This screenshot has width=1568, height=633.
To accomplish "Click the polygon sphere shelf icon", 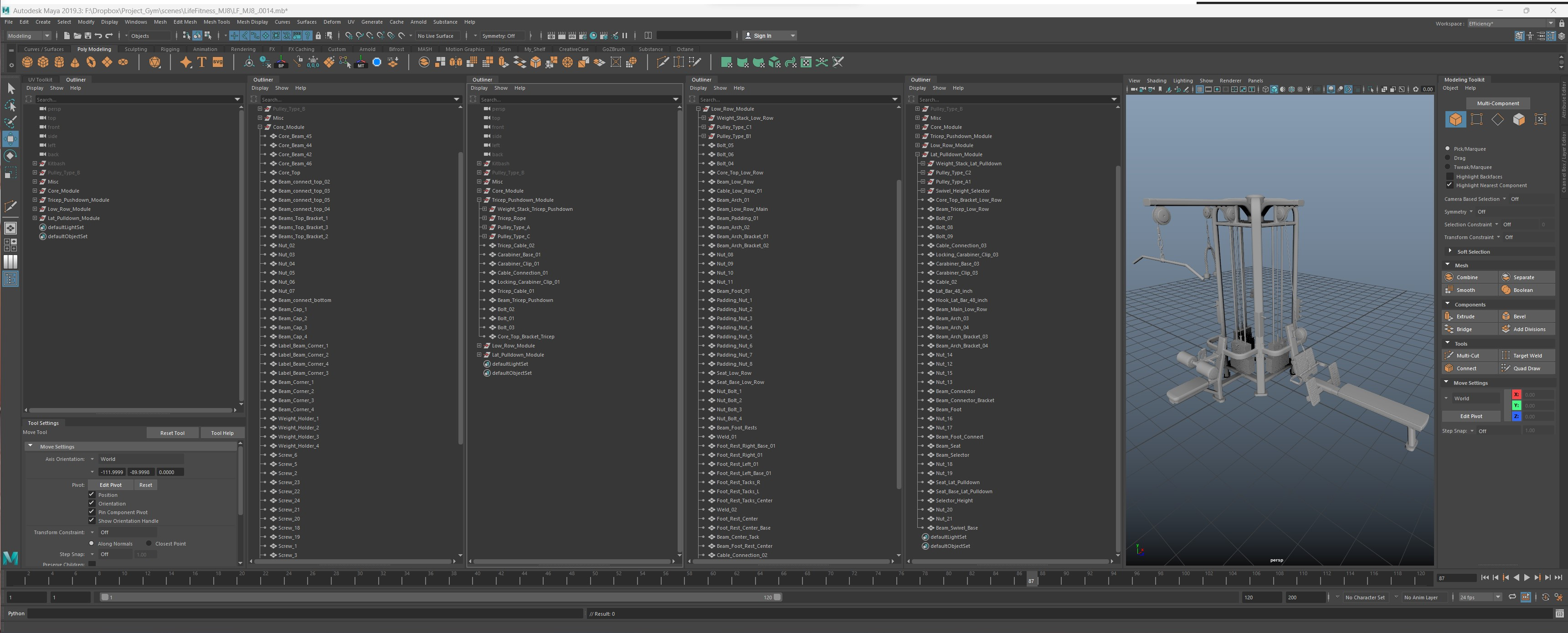I will click(x=27, y=62).
